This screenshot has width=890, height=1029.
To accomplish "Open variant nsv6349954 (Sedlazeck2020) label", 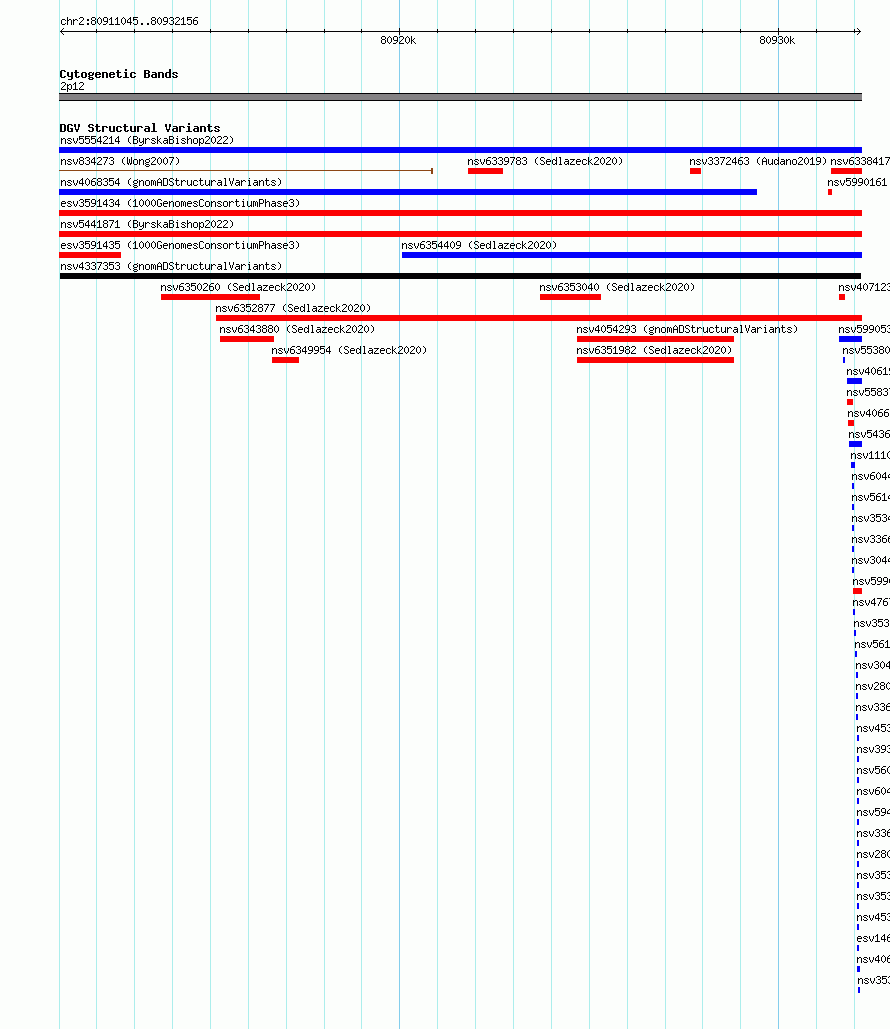I will pos(349,350).
